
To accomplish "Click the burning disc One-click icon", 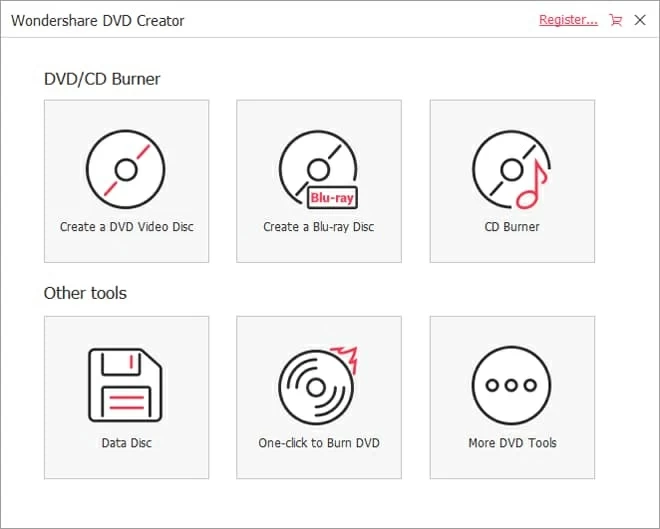I will [318, 385].
